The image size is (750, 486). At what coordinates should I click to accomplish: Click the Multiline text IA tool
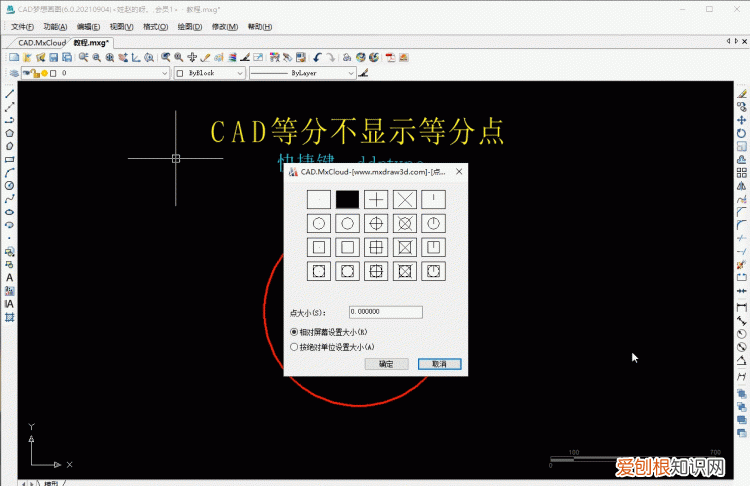pyautogui.click(x=10, y=304)
